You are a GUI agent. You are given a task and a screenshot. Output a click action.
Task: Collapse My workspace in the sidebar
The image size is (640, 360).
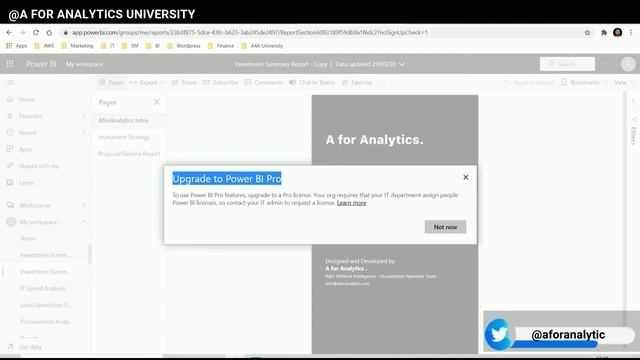(x=83, y=222)
